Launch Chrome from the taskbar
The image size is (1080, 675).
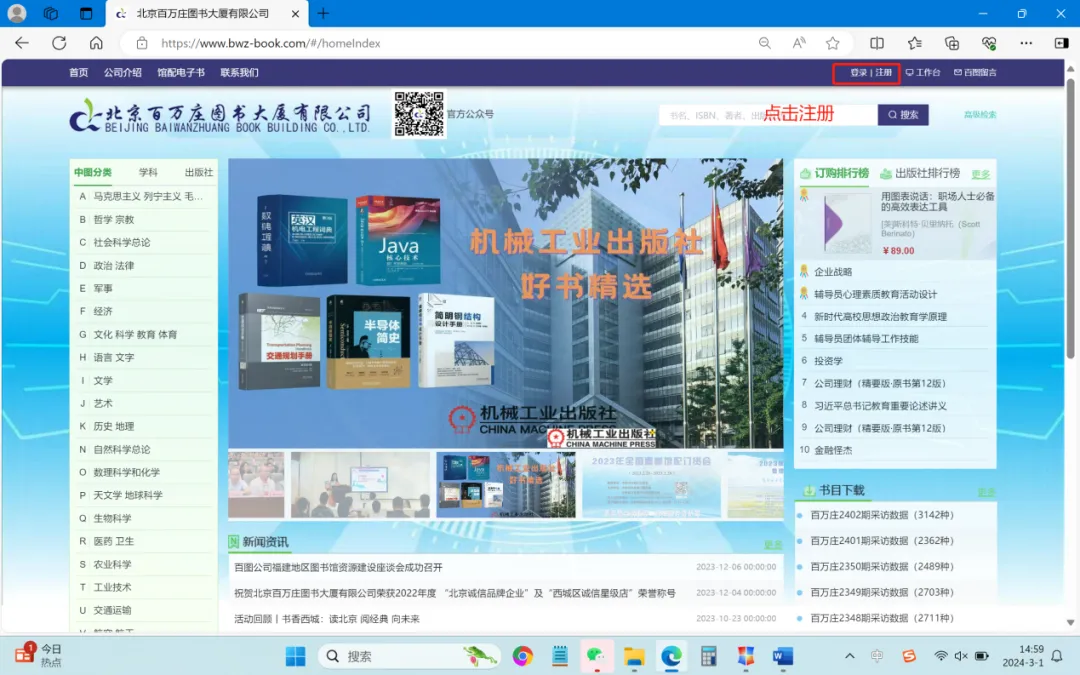click(x=522, y=656)
